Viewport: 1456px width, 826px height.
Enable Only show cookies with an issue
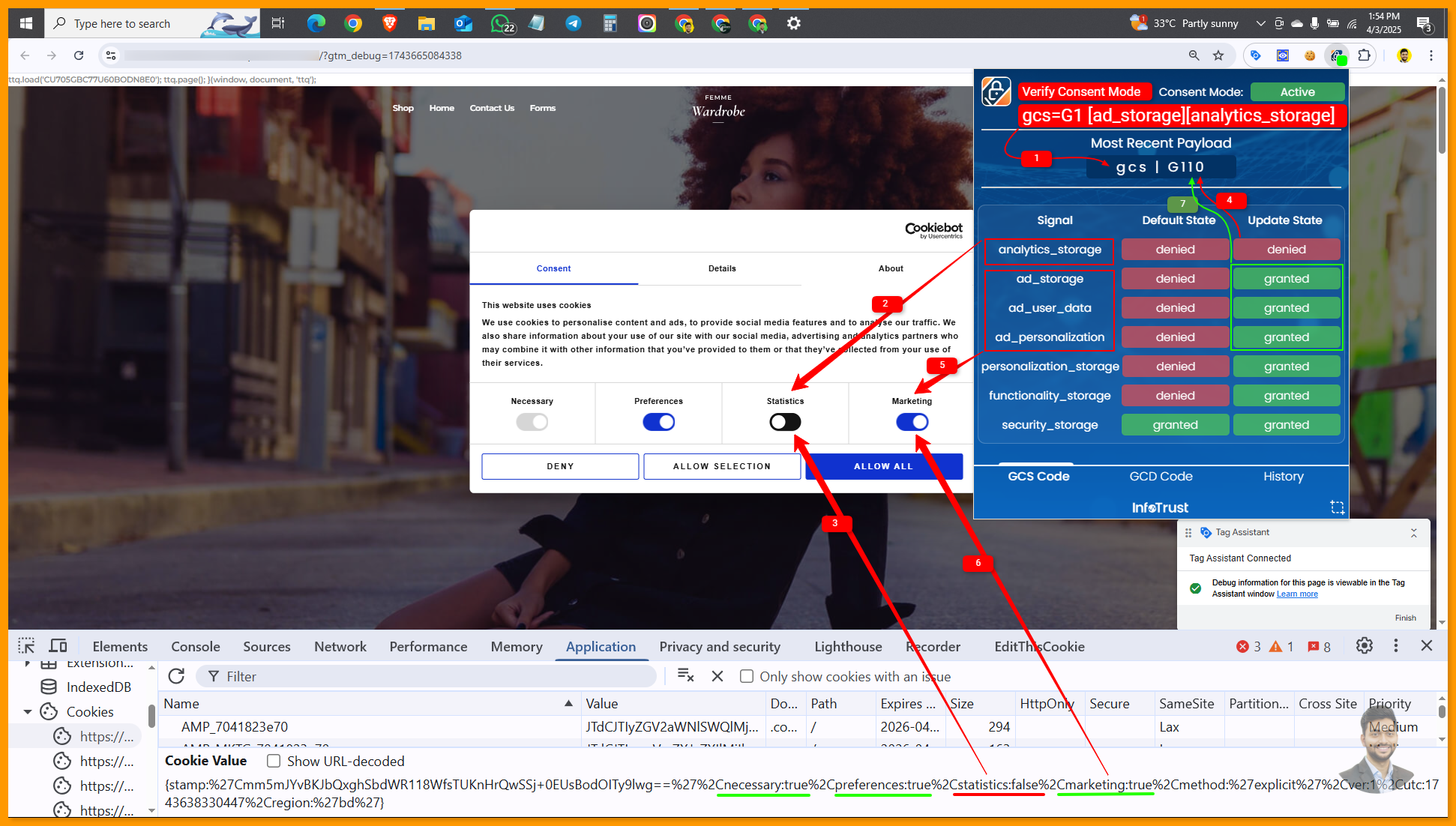click(x=747, y=676)
